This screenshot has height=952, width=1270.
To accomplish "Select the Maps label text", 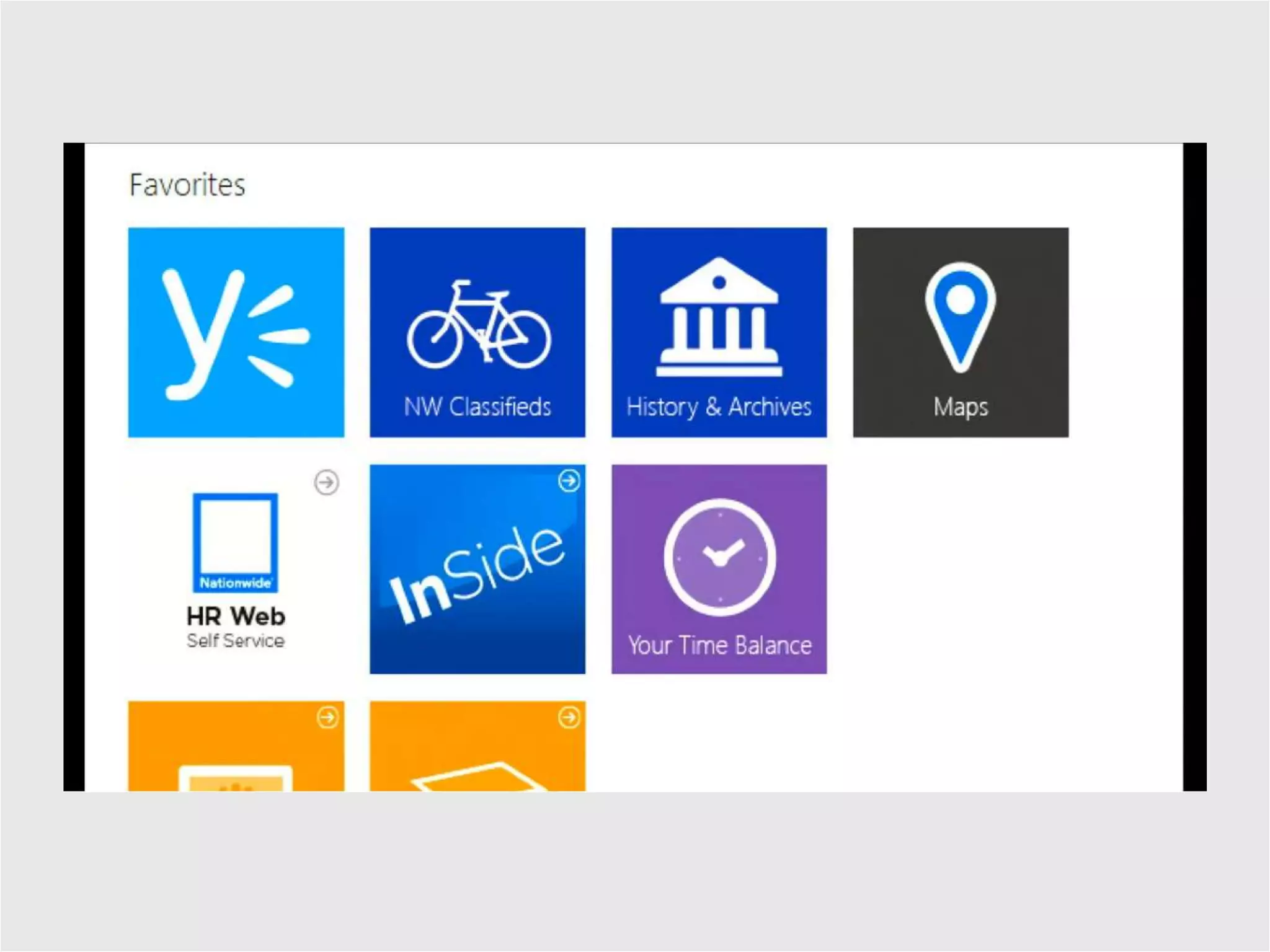I will tap(960, 407).
